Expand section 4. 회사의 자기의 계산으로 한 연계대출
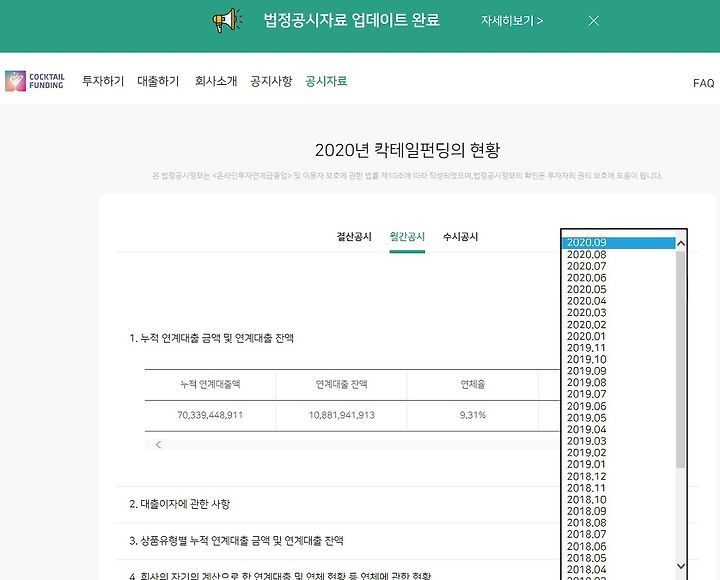 point(280,576)
